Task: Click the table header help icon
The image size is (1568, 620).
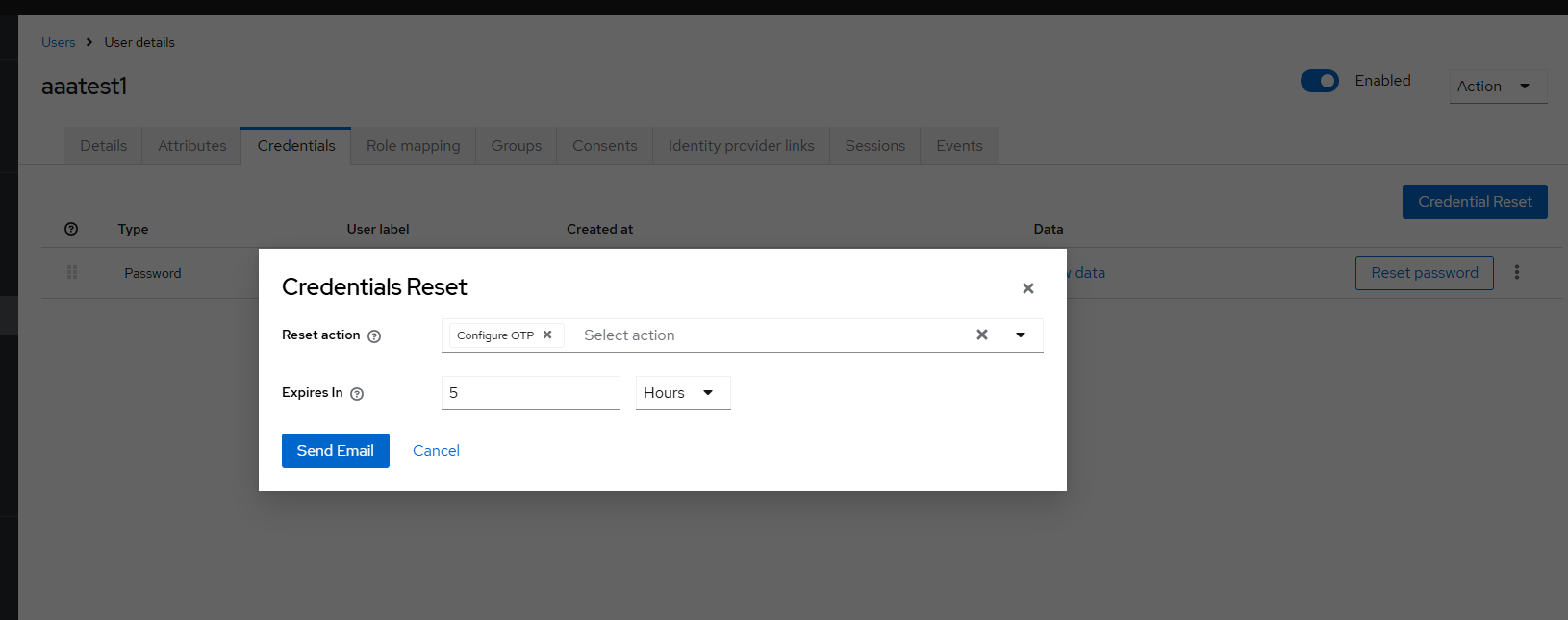Action: tap(71, 229)
